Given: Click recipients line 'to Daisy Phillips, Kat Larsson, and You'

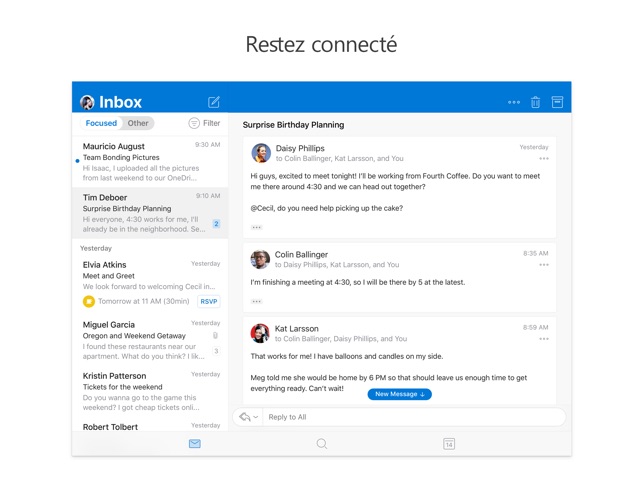Looking at the screenshot, I should pyautogui.click(x=337, y=265).
